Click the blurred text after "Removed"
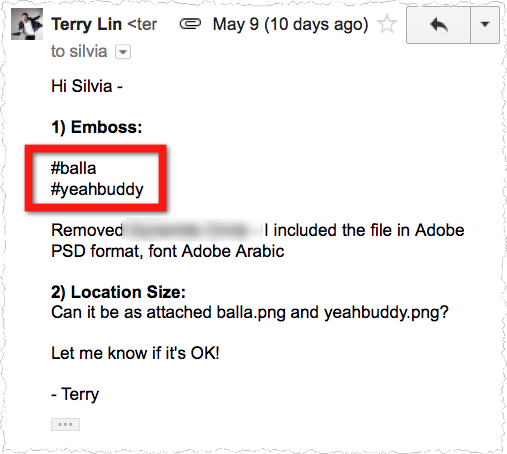 [x=193, y=230]
